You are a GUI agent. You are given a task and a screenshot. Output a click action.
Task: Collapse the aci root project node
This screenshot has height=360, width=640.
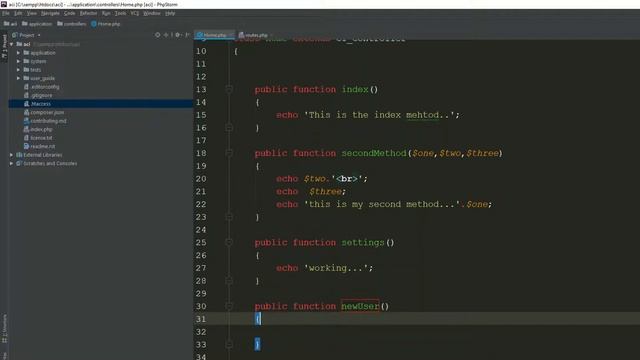[x=11, y=44]
